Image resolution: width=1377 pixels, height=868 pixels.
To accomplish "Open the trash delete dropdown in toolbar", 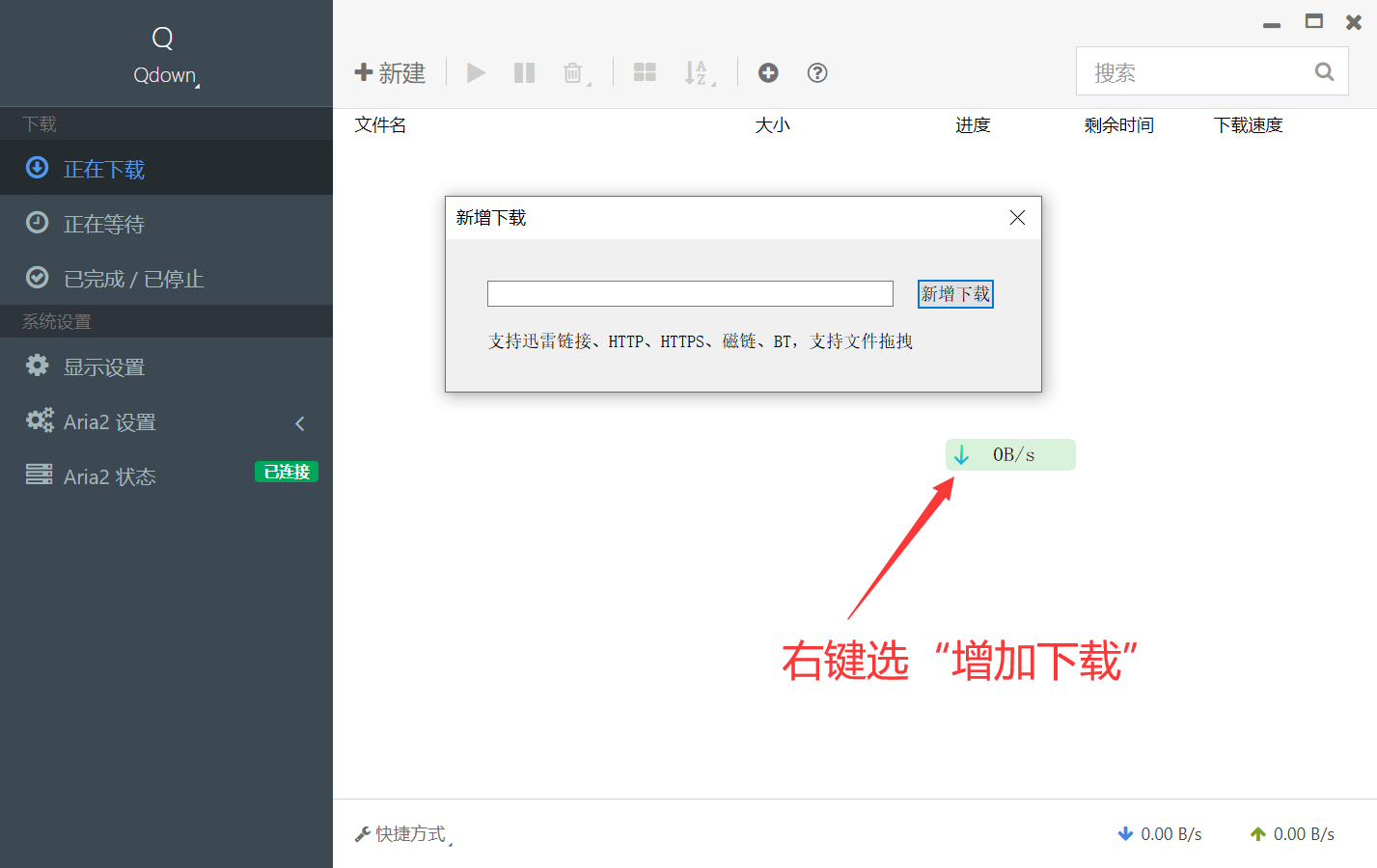I will 576,73.
